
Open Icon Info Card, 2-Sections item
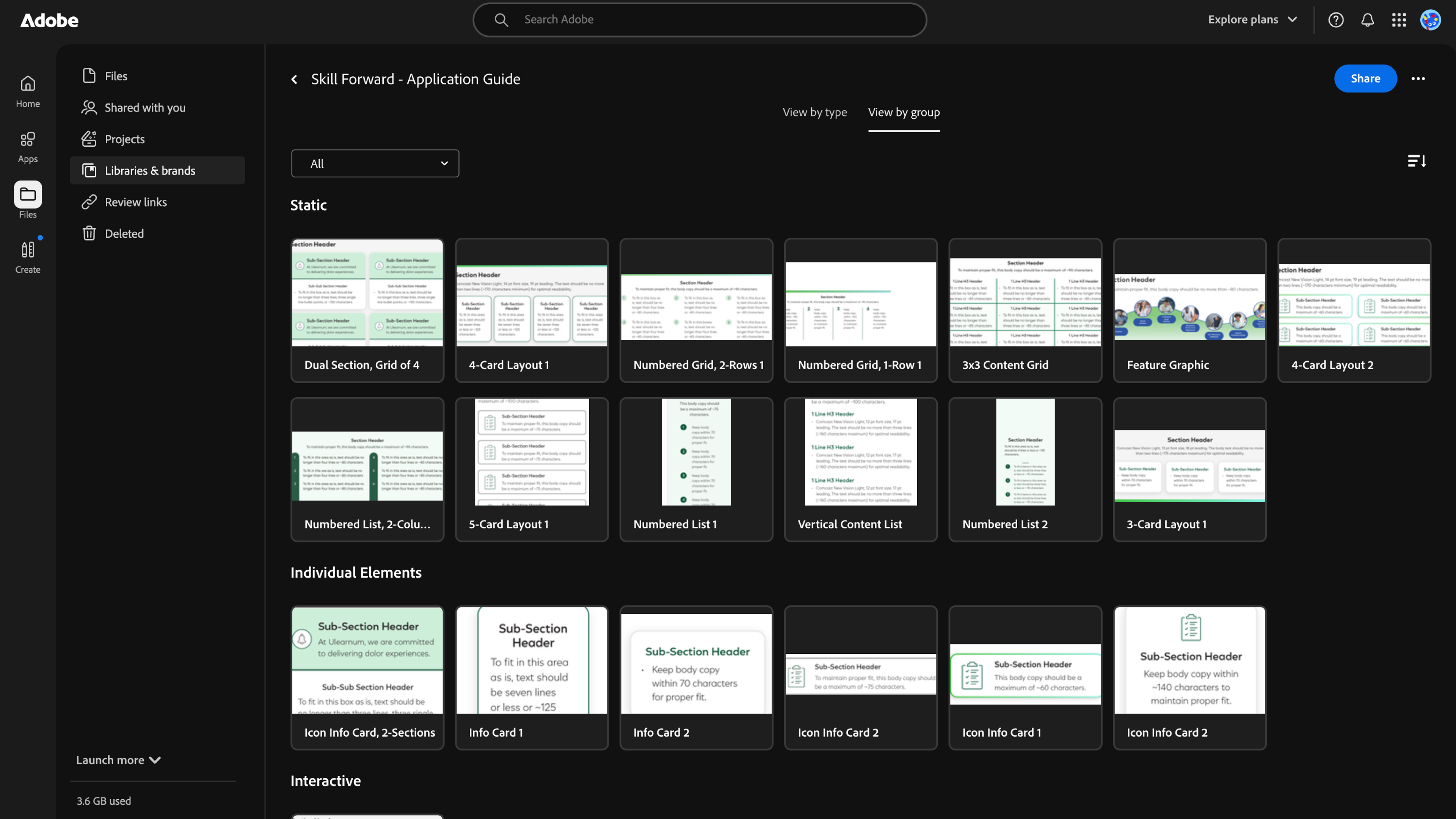[x=367, y=678]
